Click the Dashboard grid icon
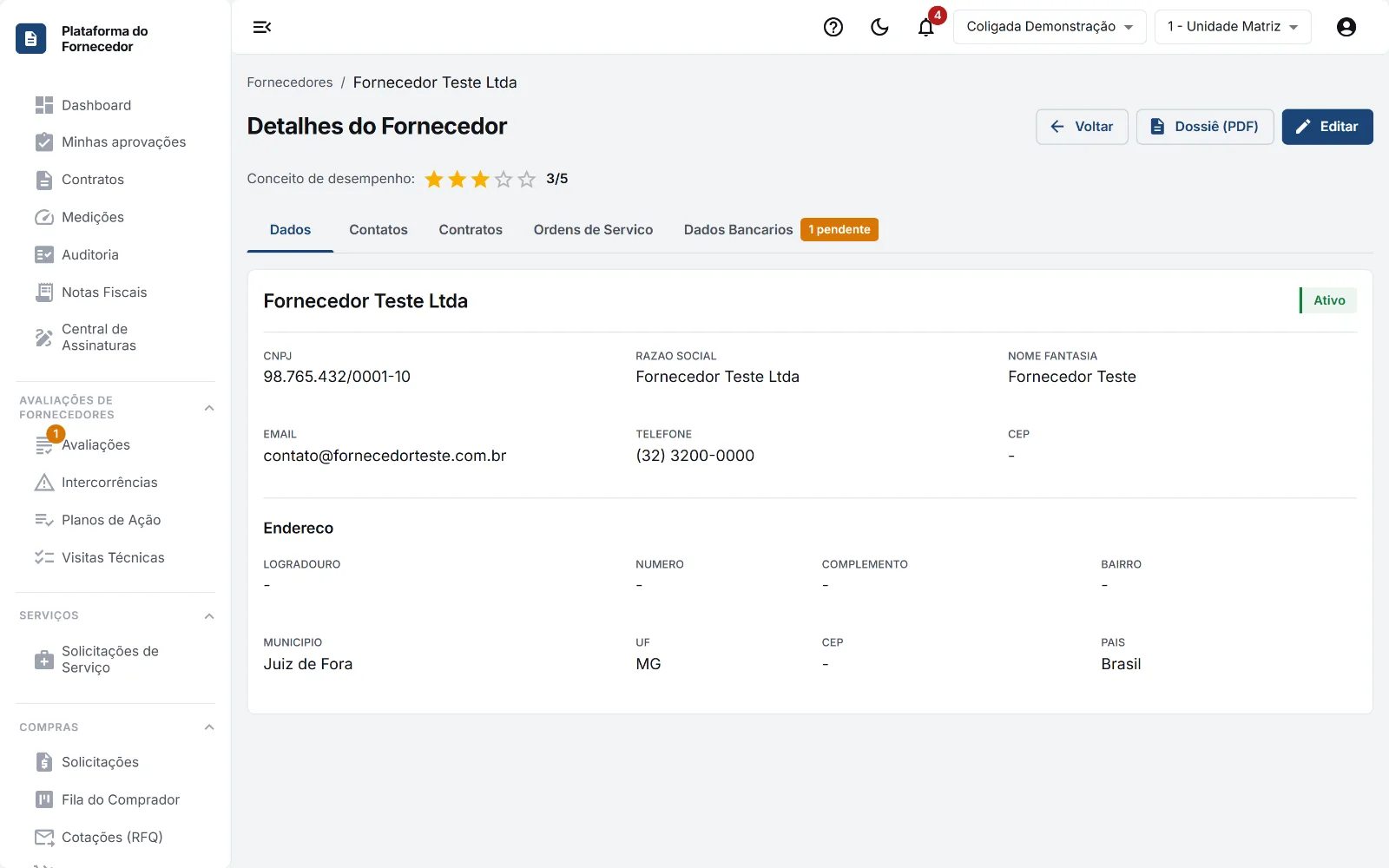Image resolution: width=1389 pixels, height=868 pixels. tap(44, 105)
